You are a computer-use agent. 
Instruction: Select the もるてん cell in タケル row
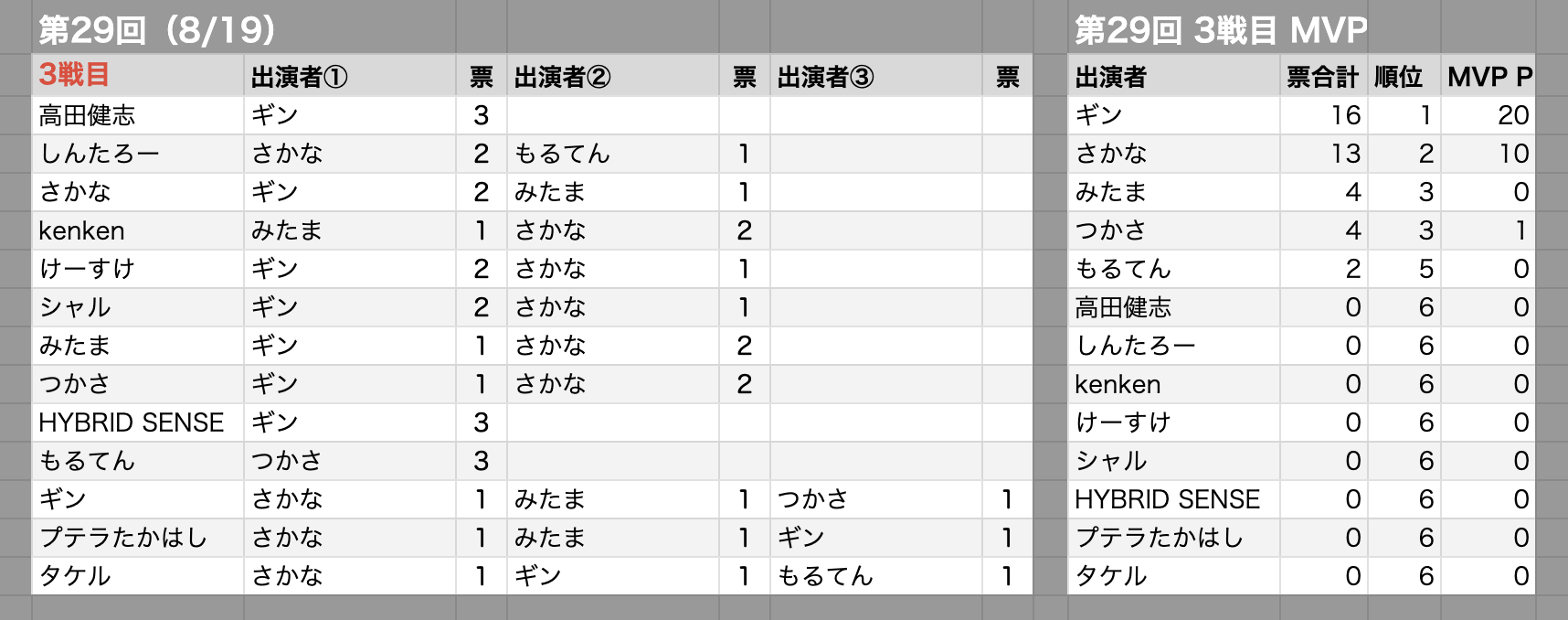(876, 576)
